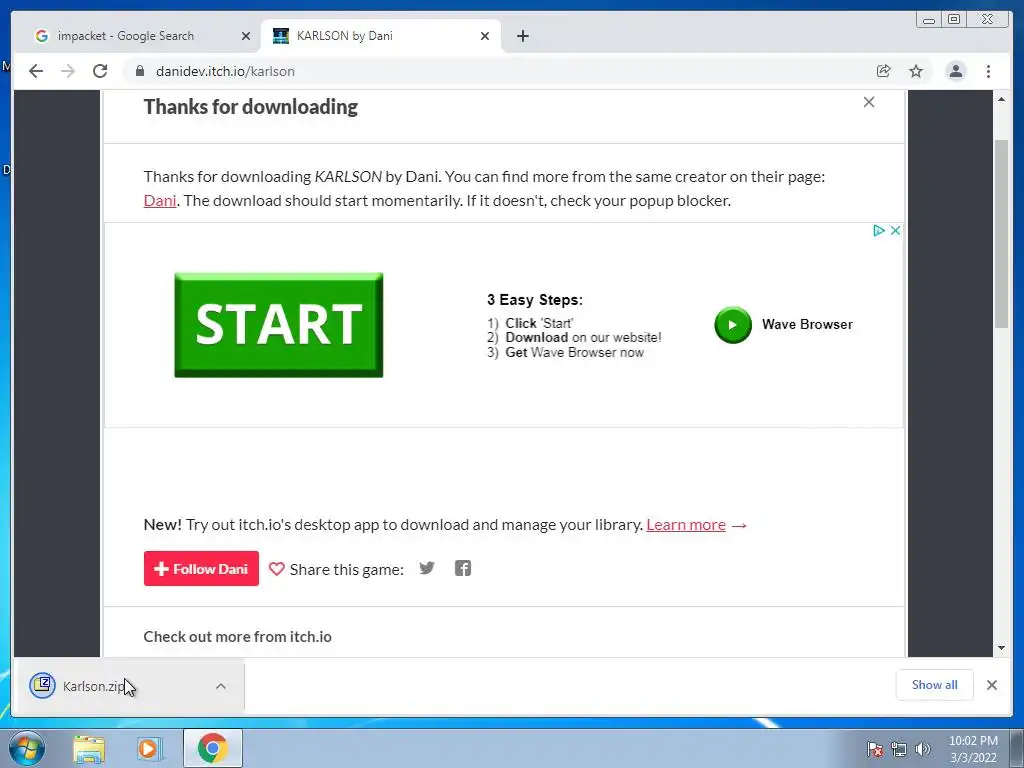Screen dimensions: 1024x768
Task: Open Windows Explorer from taskbar
Action: 89,748
